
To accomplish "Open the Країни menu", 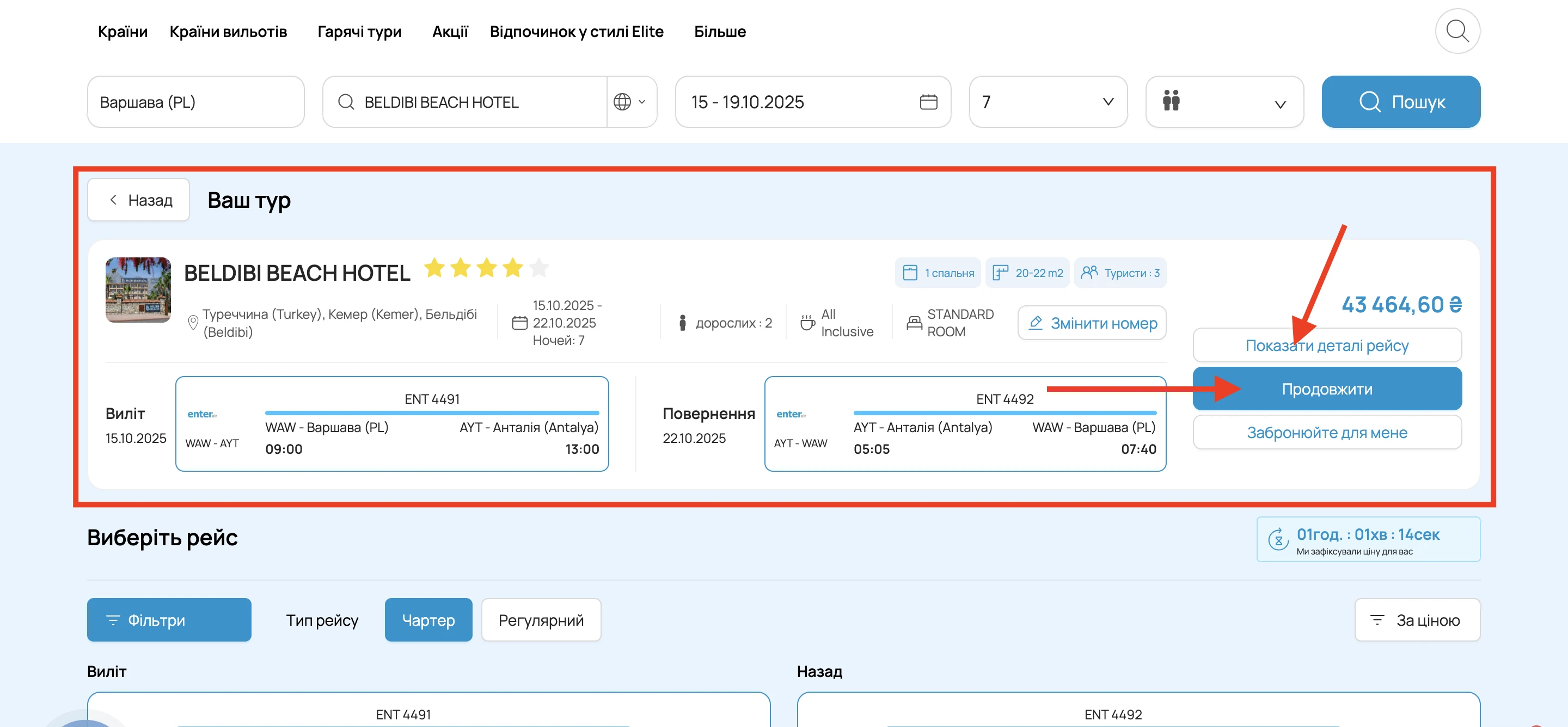I will 123,31.
